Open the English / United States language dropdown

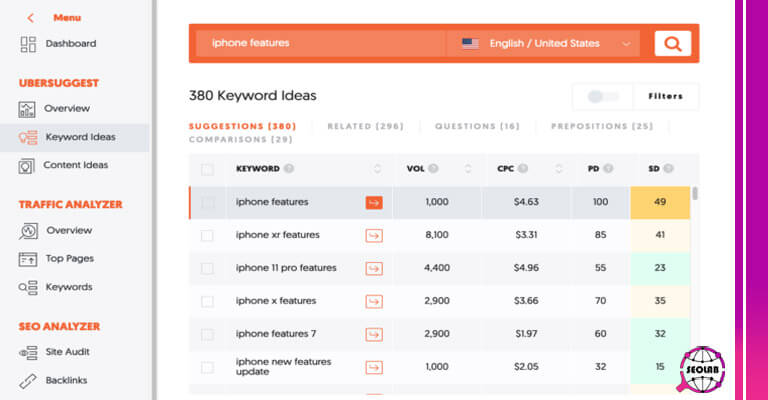[x=543, y=44]
